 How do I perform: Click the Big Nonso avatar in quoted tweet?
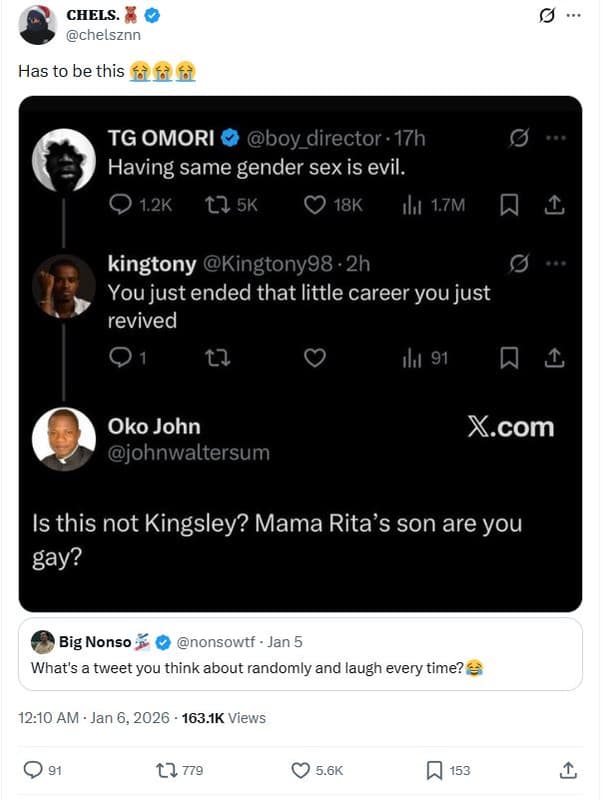point(43,642)
